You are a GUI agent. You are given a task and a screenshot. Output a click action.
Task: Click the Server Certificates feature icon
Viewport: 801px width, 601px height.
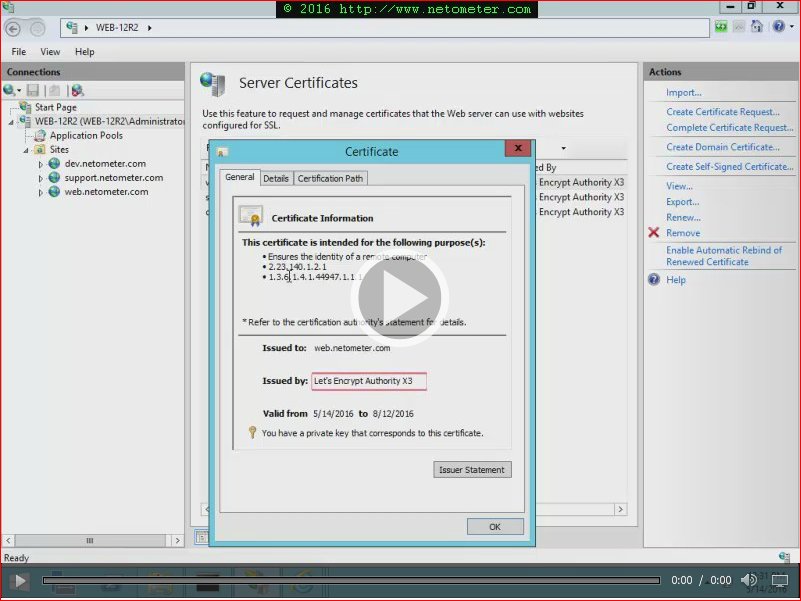[x=214, y=83]
